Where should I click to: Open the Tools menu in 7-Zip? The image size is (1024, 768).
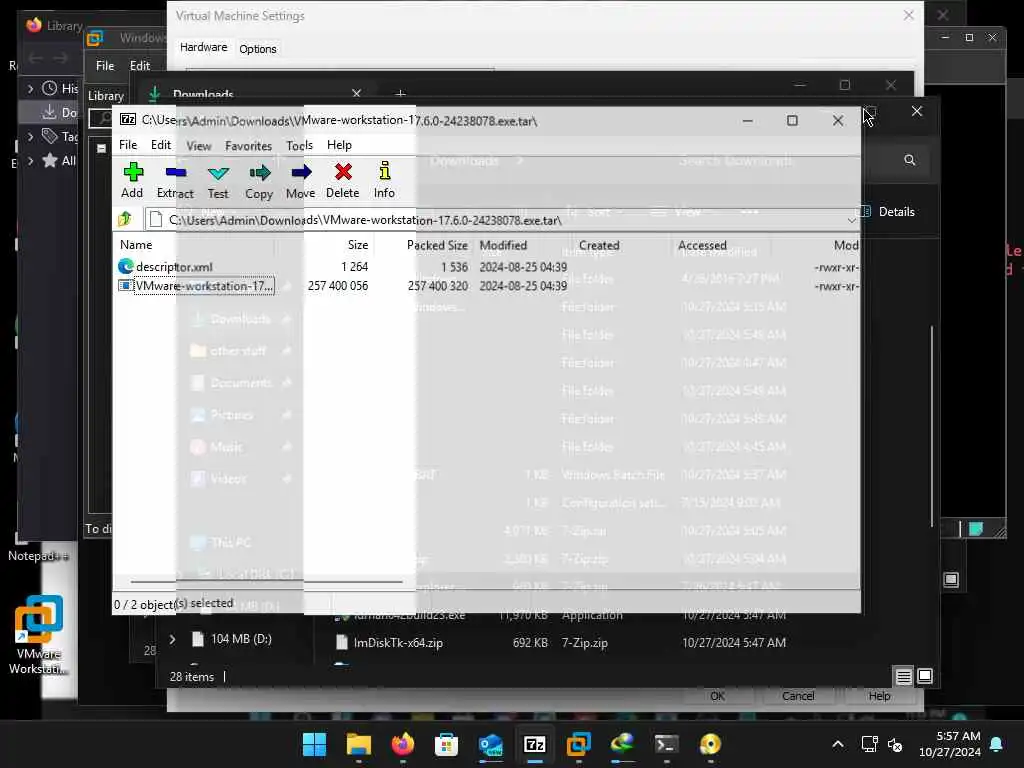300,146
